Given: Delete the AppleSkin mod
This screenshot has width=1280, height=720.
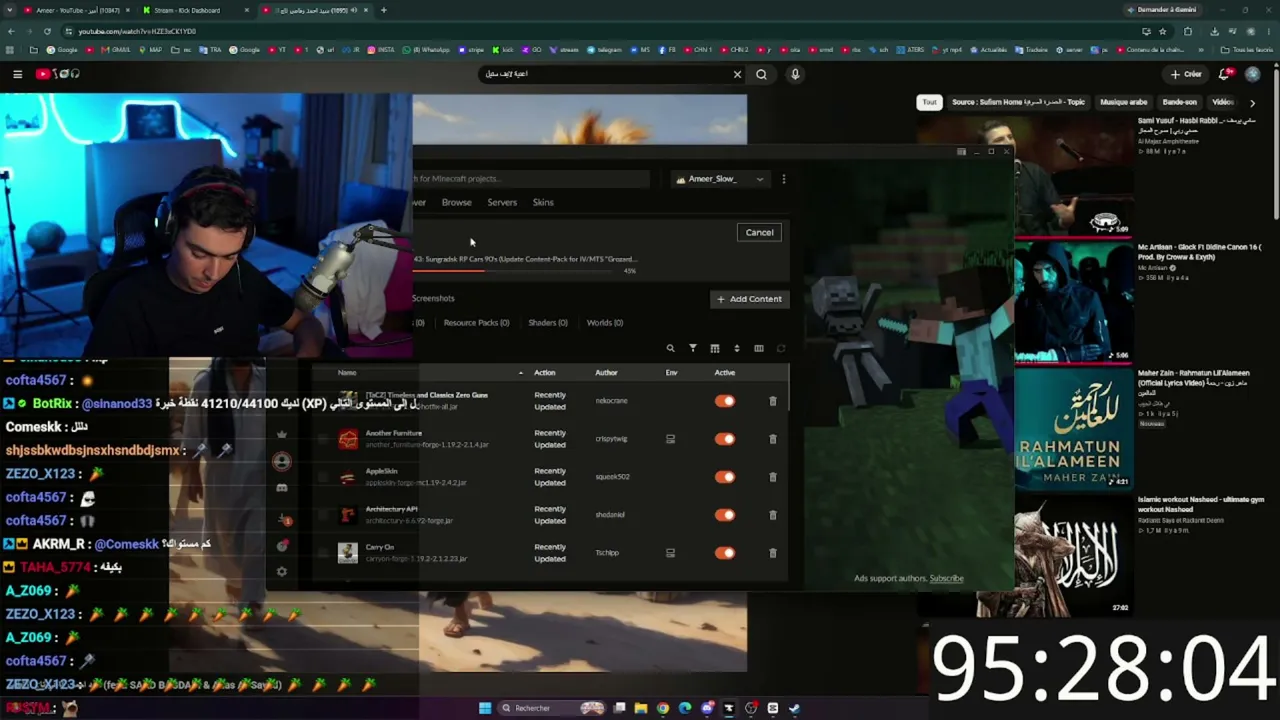Looking at the screenshot, I should coord(772,477).
